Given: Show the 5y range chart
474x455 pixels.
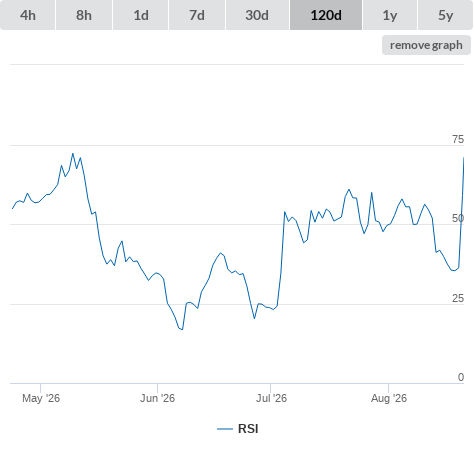Looking at the screenshot, I should coord(445,15).
